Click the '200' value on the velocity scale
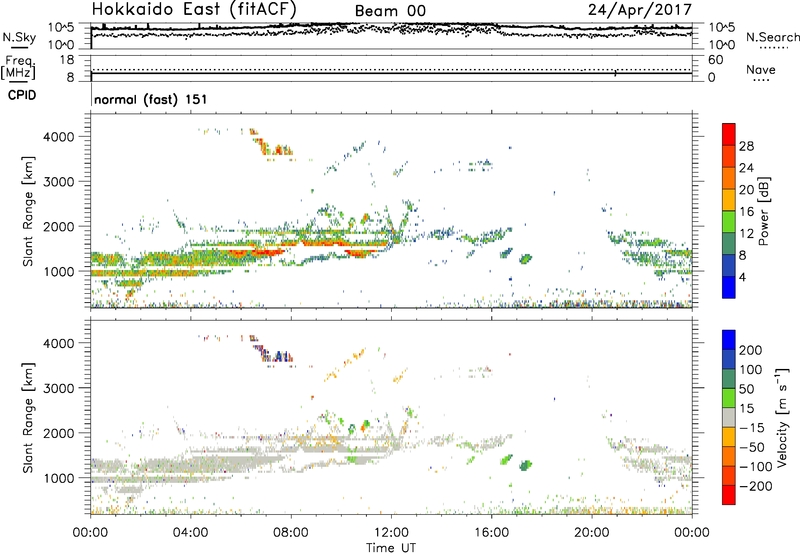The image size is (800, 554). 751,350
